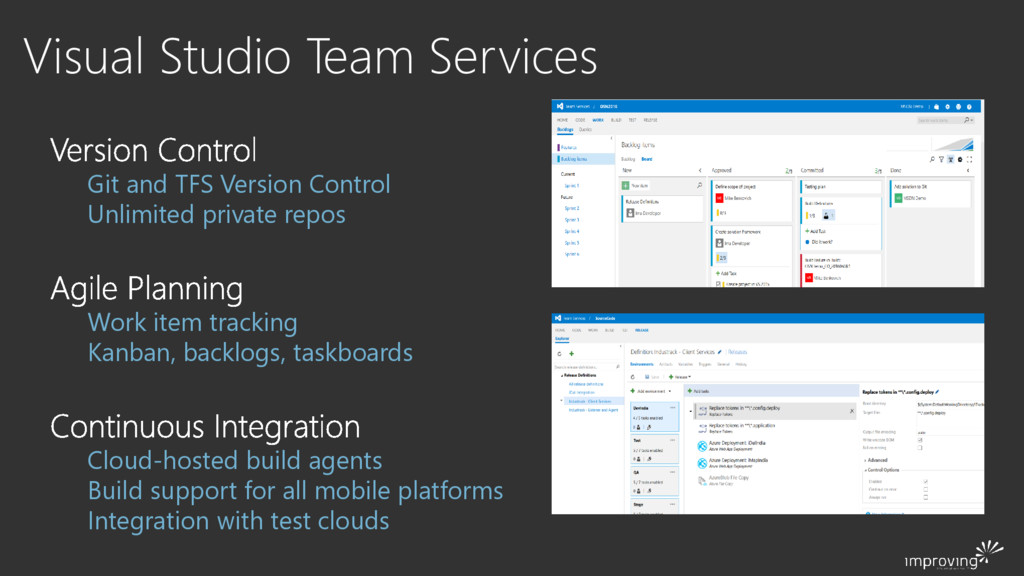Click cumulative flow chart thumbnail above board
The width and height of the screenshot is (1024, 576).
click(953, 145)
